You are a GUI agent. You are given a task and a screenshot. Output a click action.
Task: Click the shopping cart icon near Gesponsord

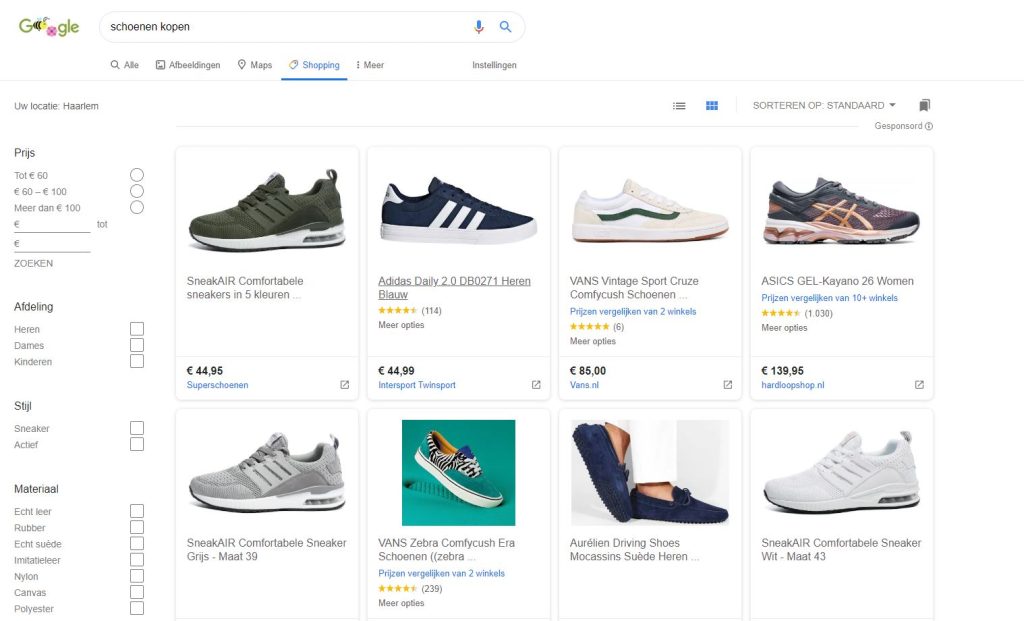point(923,104)
